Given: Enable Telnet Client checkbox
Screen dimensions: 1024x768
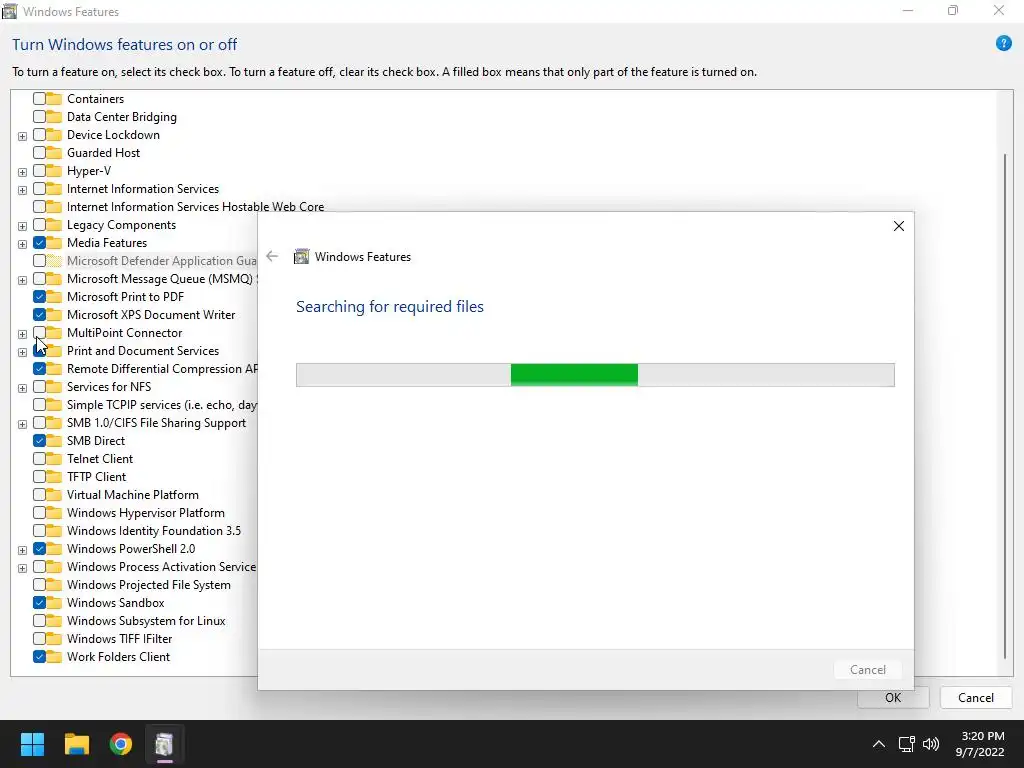Looking at the screenshot, I should [x=39, y=458].
